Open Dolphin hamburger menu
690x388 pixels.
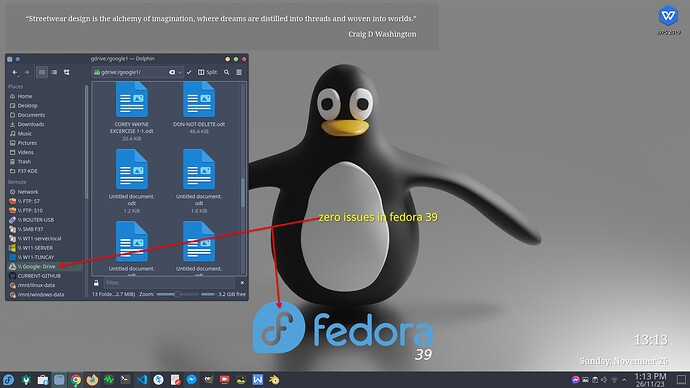239,72
